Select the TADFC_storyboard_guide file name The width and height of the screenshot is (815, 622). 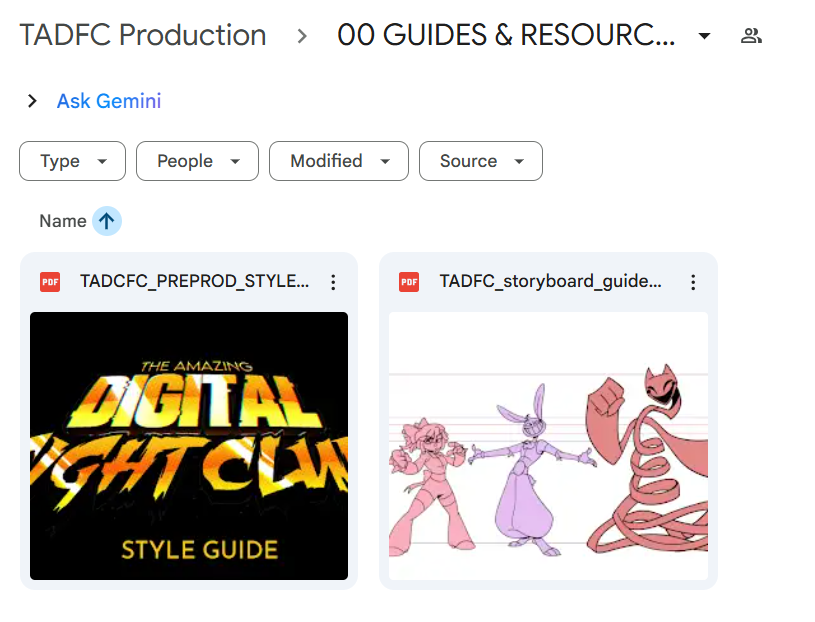(550, 281)
